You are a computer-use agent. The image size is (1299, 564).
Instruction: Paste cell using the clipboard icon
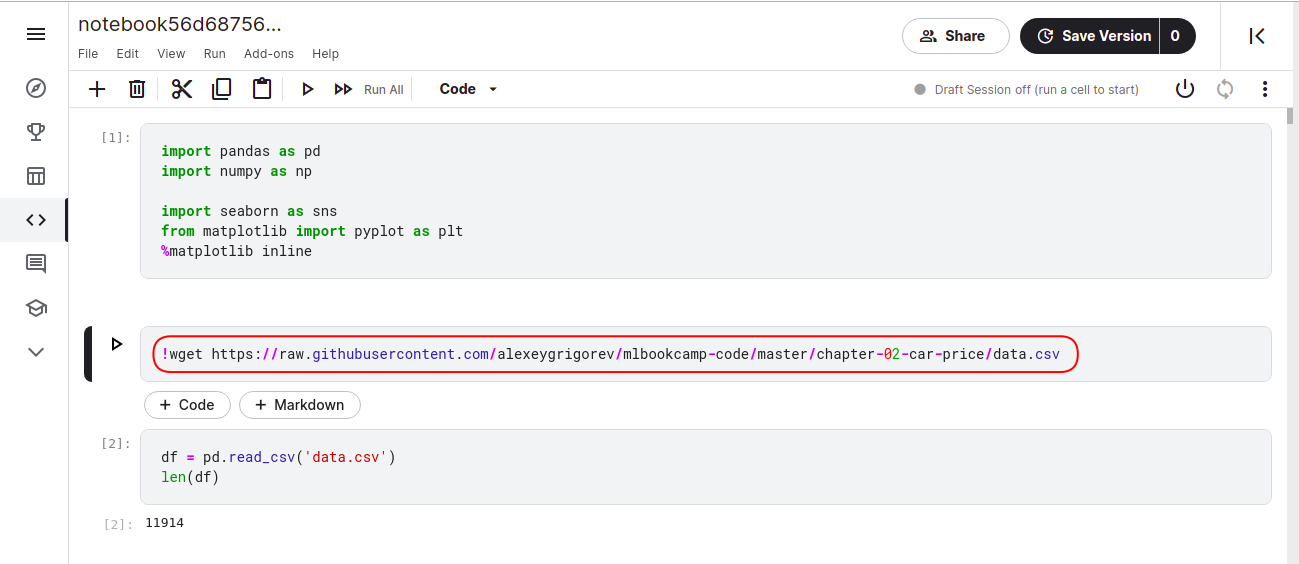pyautogui.click(x=262, y=89)
